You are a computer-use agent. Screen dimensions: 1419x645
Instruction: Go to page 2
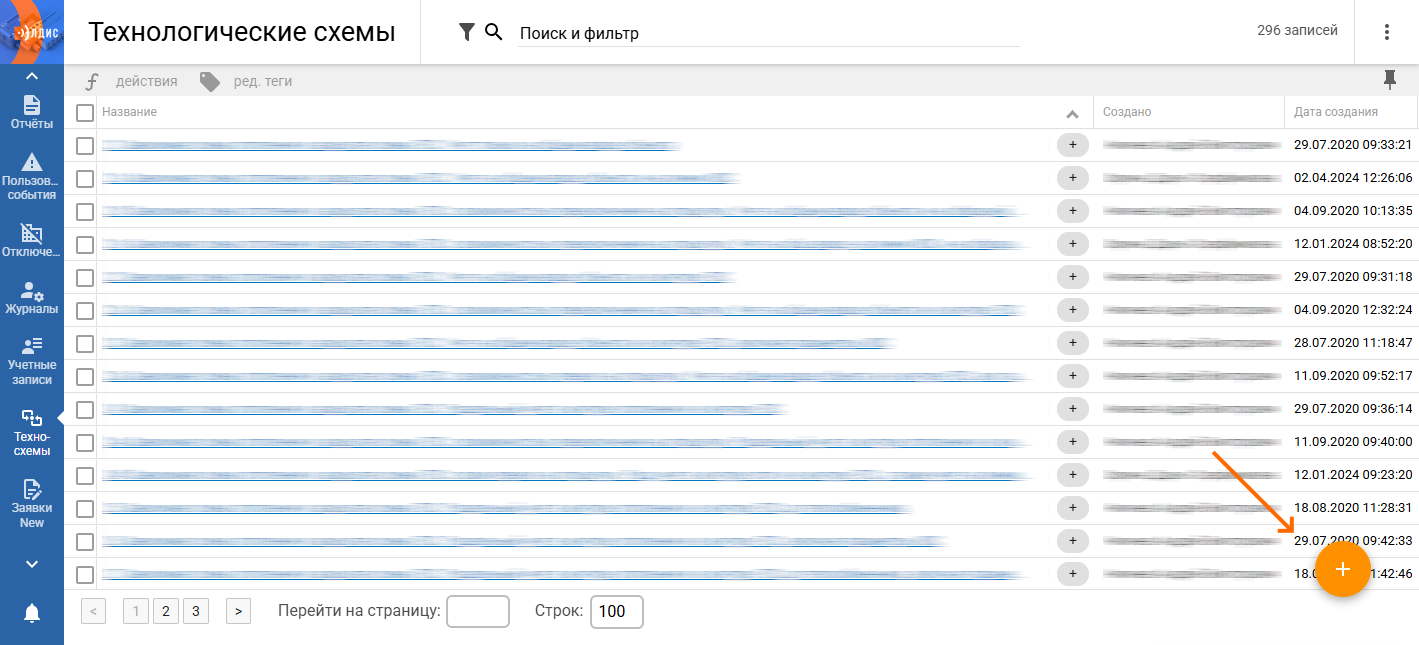167,611
